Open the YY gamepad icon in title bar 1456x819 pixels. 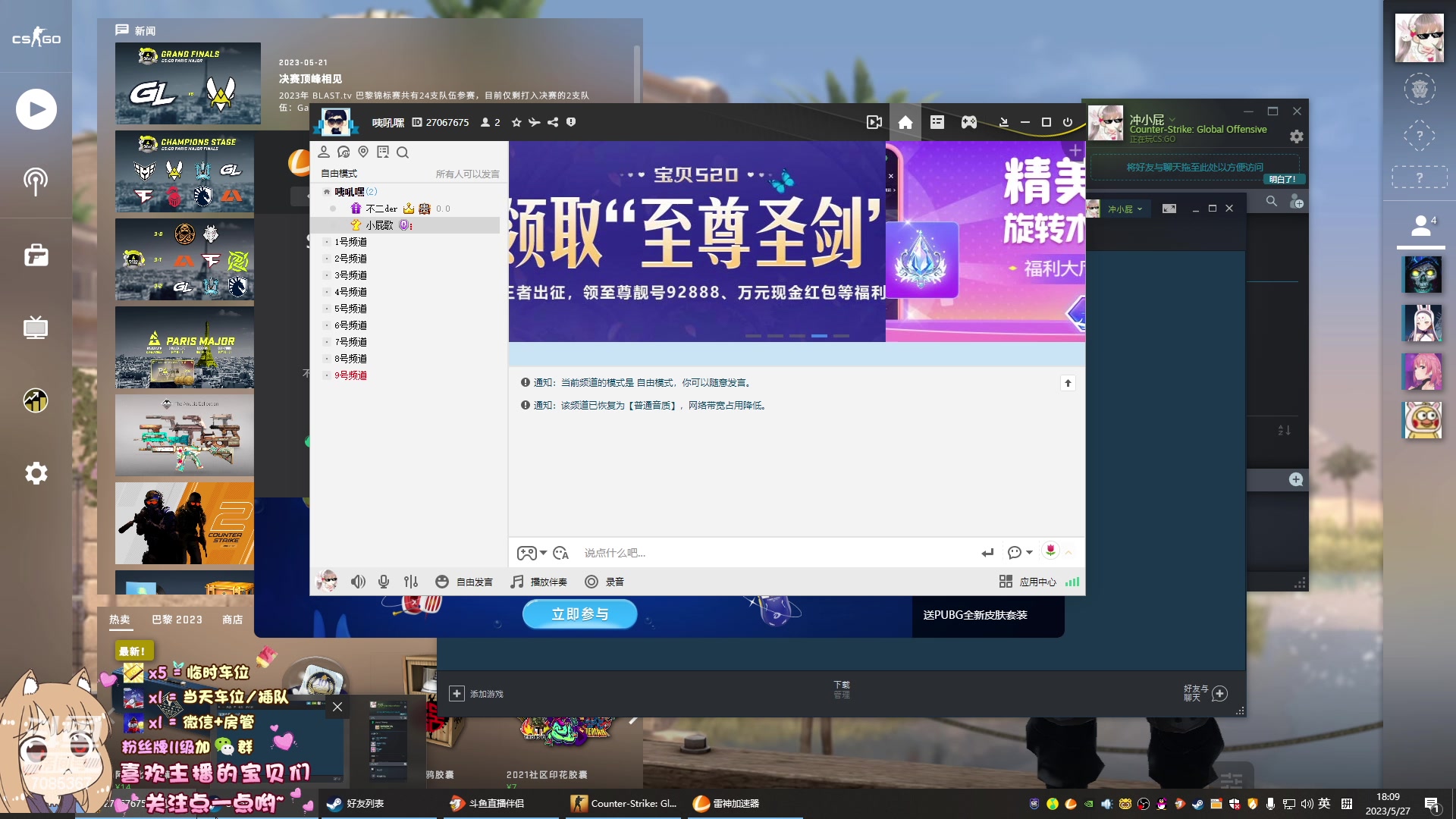point(969,122)
